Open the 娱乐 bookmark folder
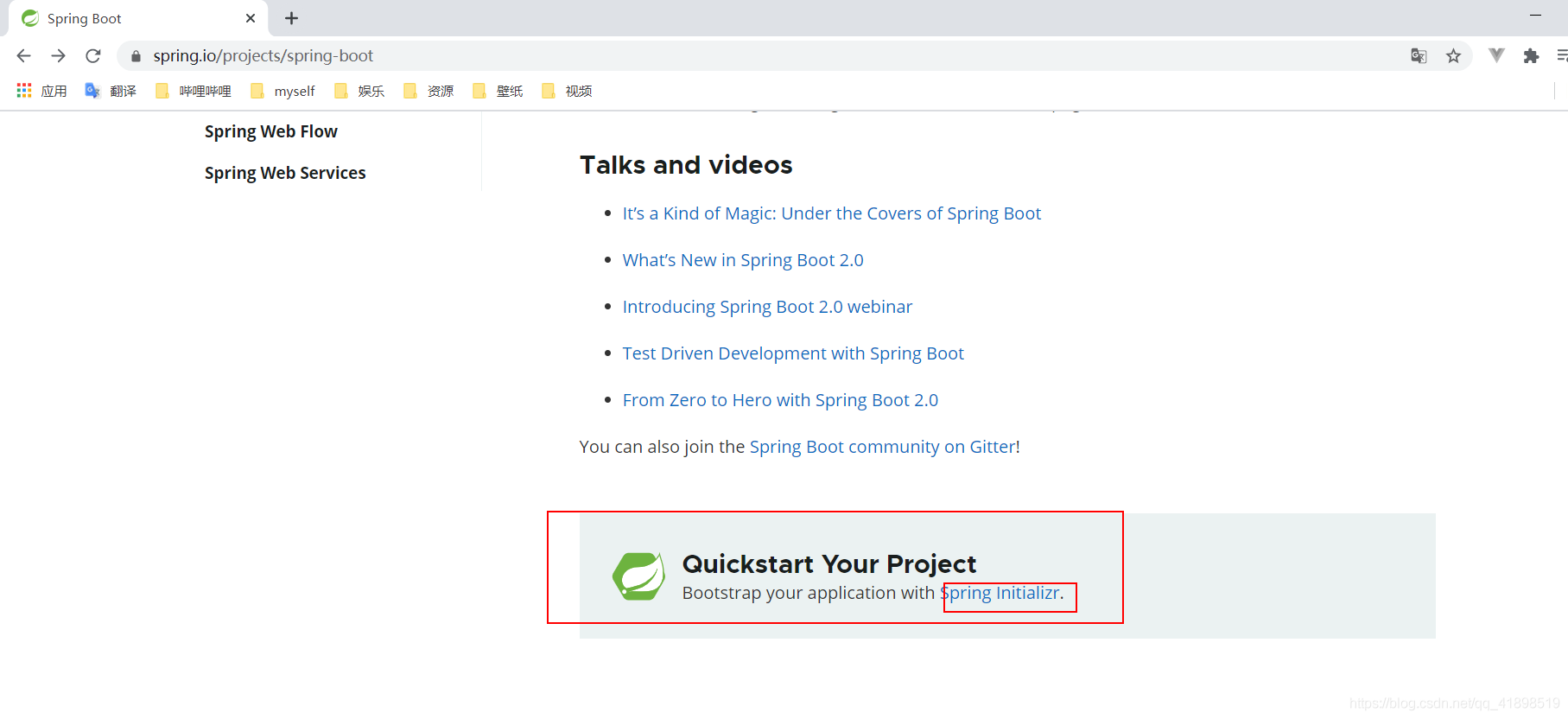 click(359, 91)
